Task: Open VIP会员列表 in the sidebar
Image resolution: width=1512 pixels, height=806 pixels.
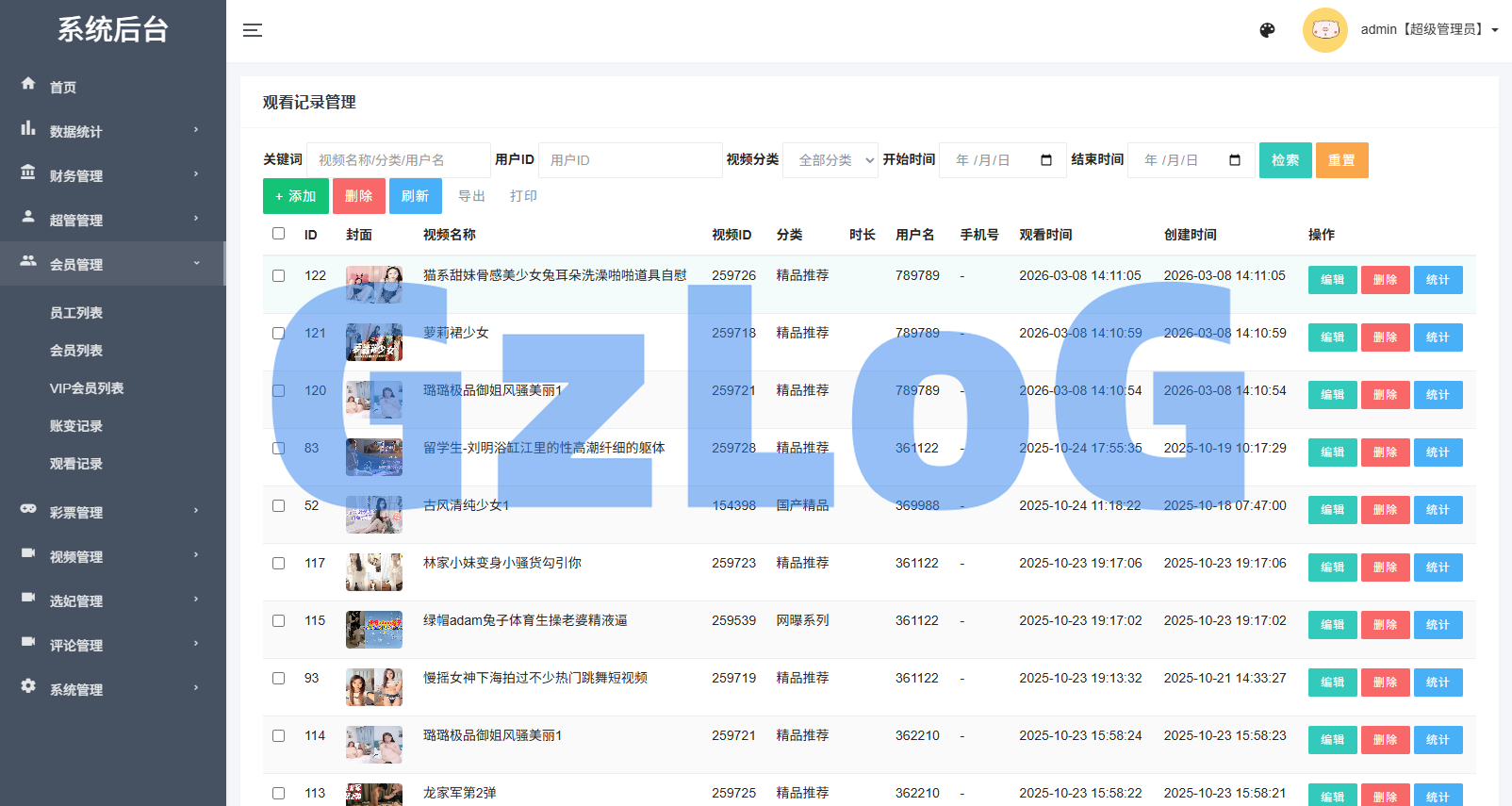Action: coord(87,388)
